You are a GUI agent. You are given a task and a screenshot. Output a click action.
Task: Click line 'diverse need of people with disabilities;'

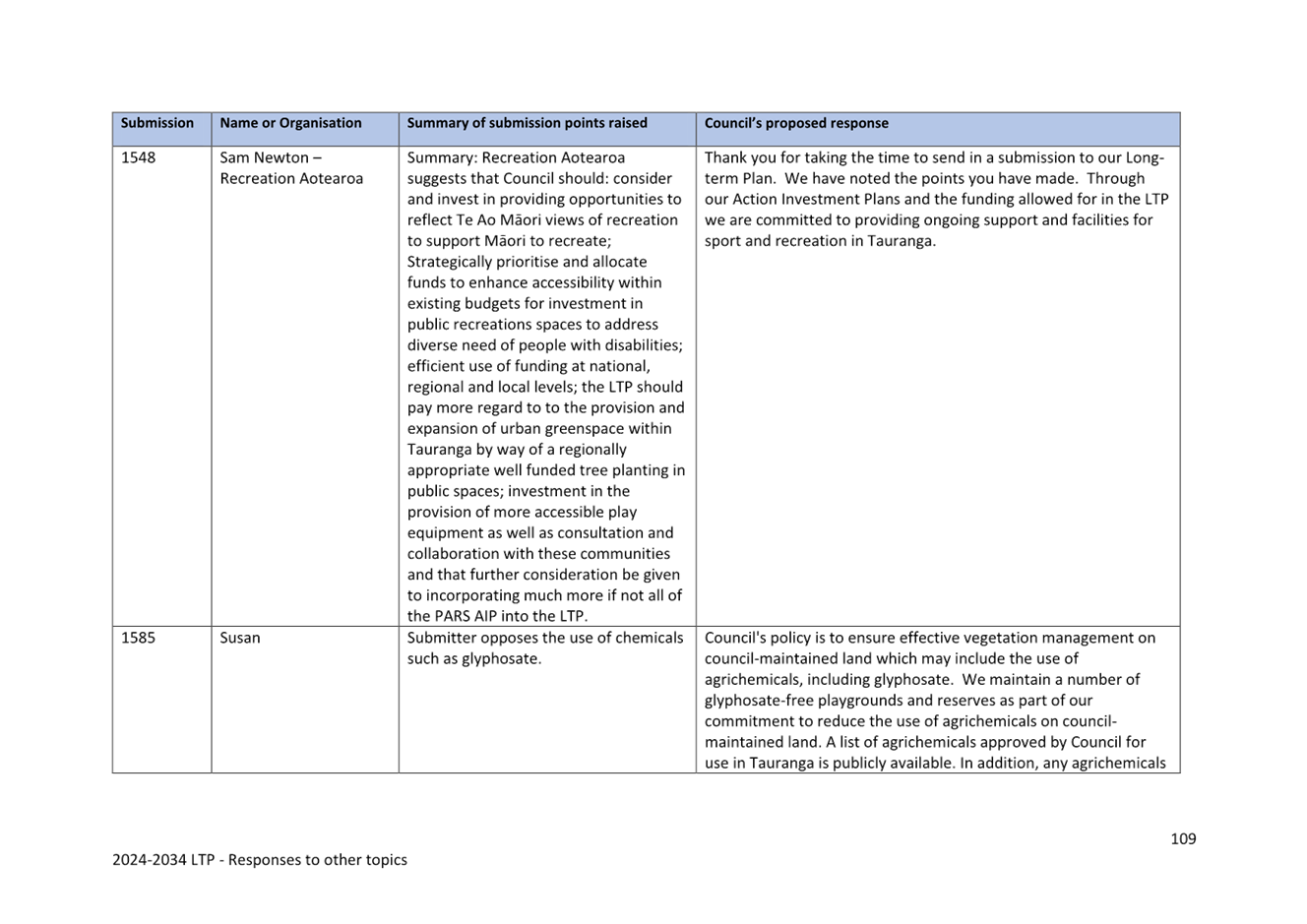pyautogui.click(x=544, y=345)
